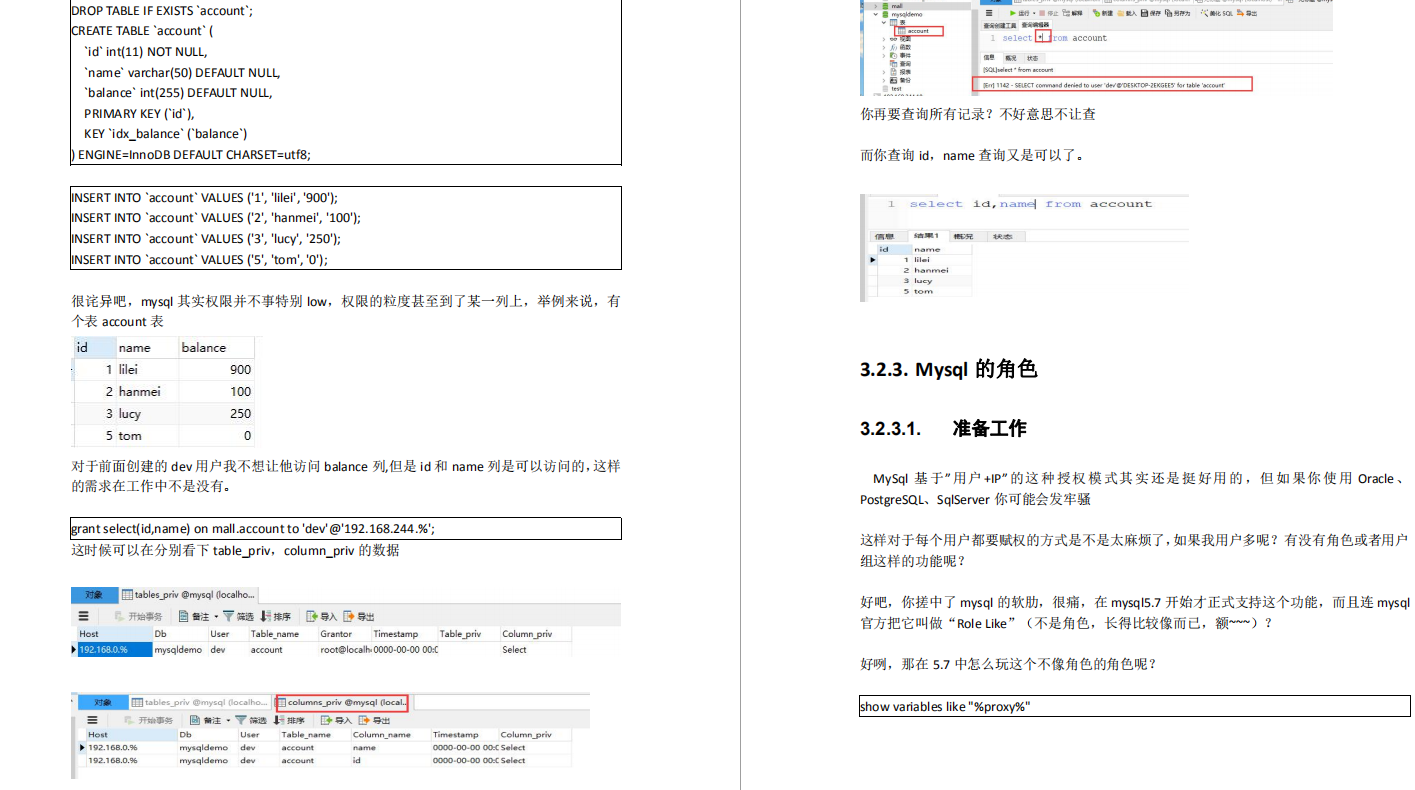The width and height of the screenshot is (1415, 790).
Task: Click the Table_priv column header
Action: [x=468, y=634]
